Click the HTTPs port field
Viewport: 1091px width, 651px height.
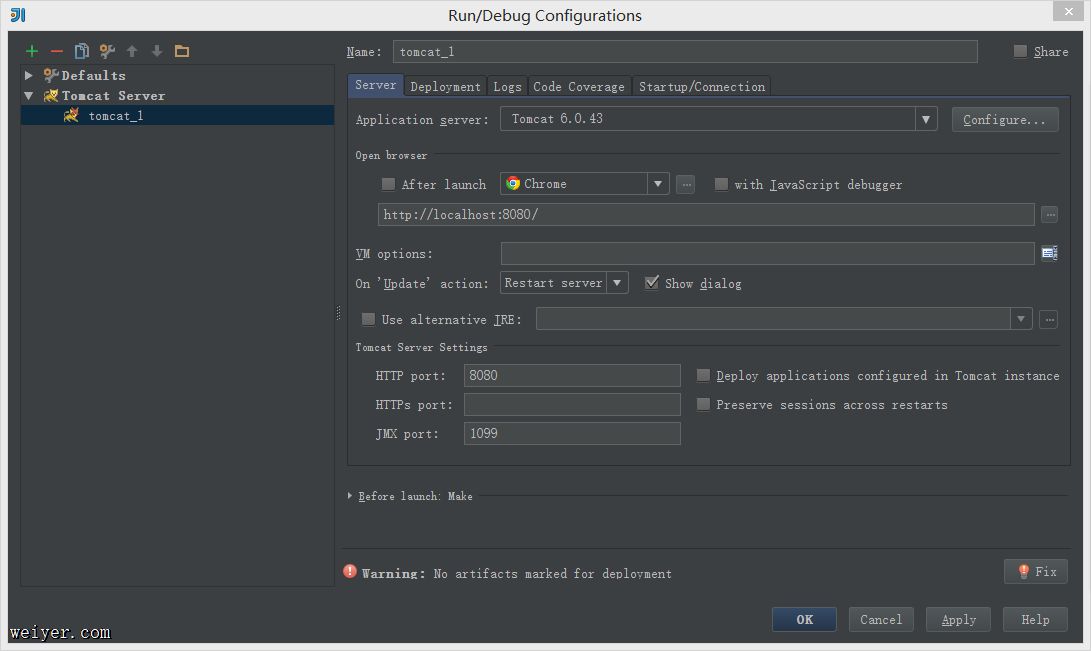pyautogui.click(x=572, y=405)
